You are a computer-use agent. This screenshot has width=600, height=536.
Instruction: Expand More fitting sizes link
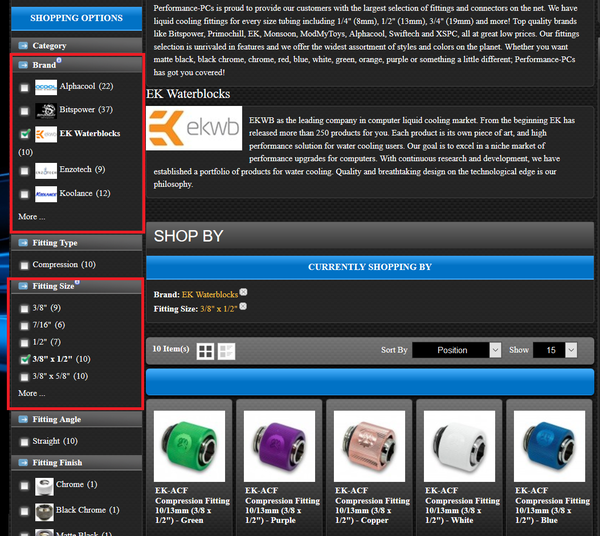tap(32, 394)
